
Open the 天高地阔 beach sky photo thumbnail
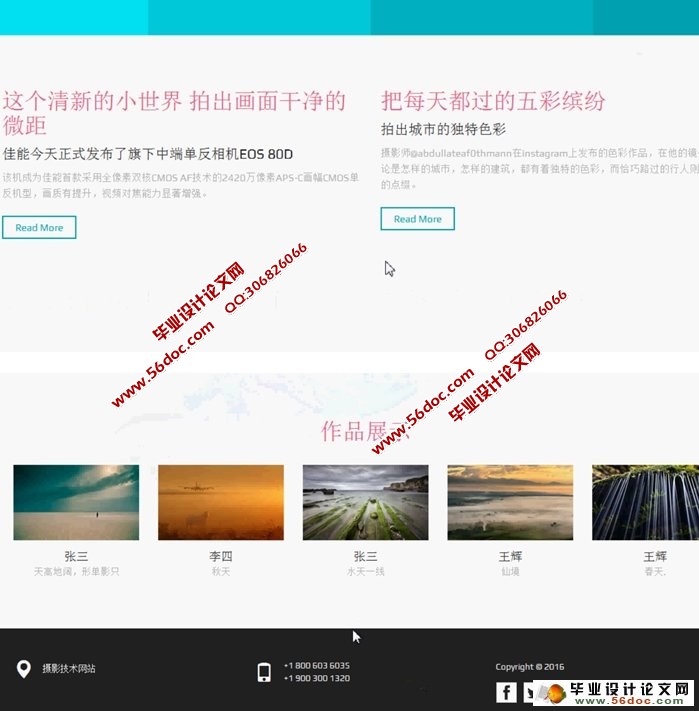pos(76,502)
